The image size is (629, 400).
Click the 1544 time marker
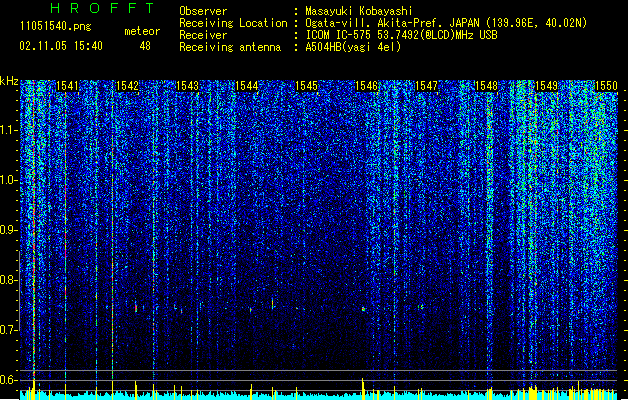coord(247,86)
